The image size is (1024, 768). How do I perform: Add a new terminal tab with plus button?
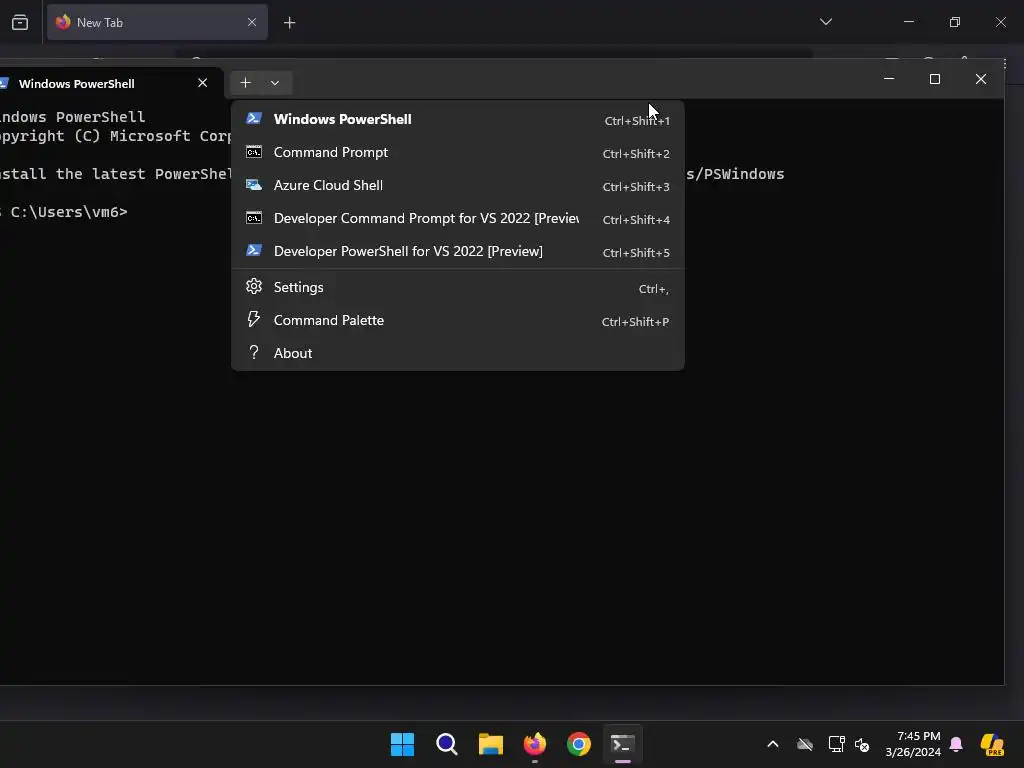[x=246, y=83]
